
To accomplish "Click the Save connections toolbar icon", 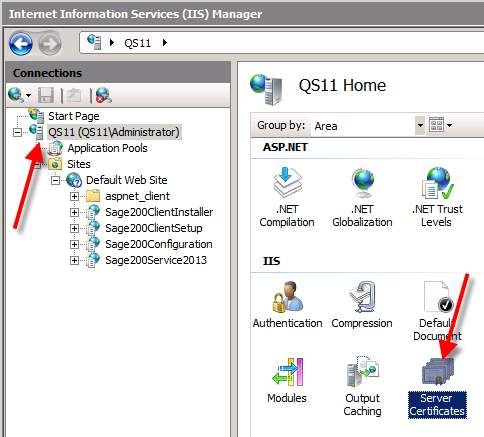I will pyautogui.click(x=46, y=95).
